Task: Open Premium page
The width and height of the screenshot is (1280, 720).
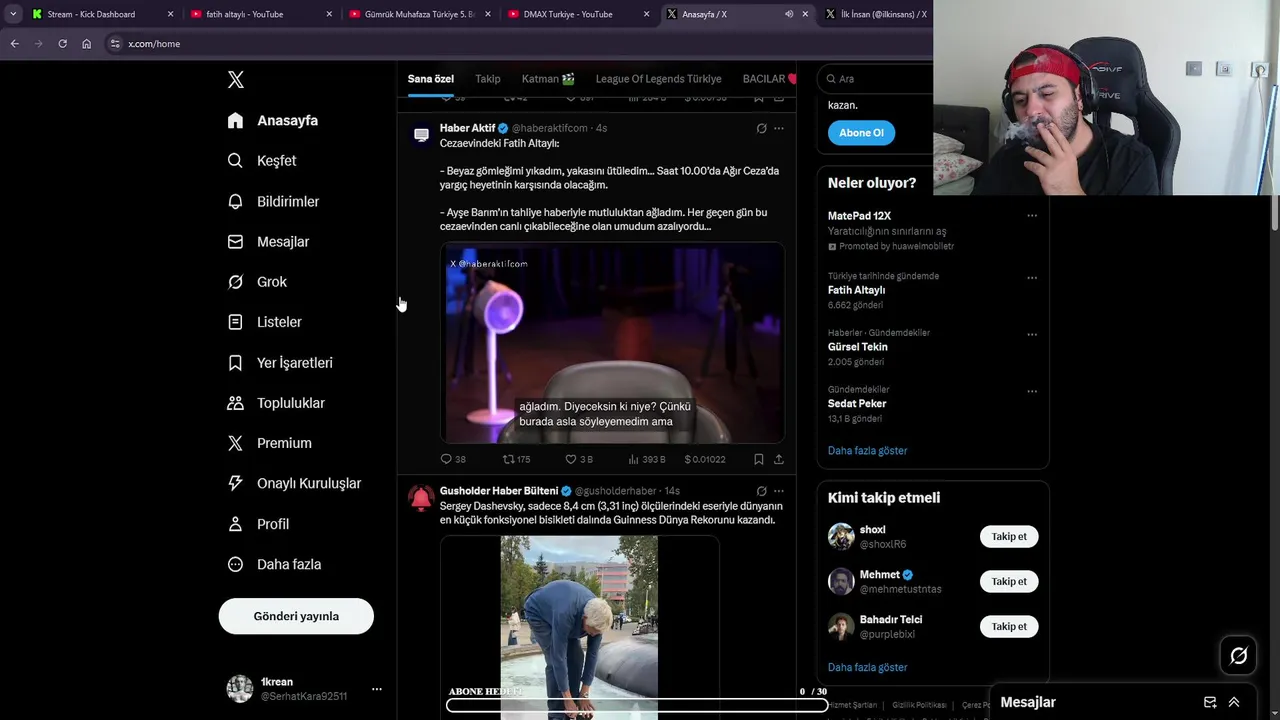Action: (x=270, y=443)
